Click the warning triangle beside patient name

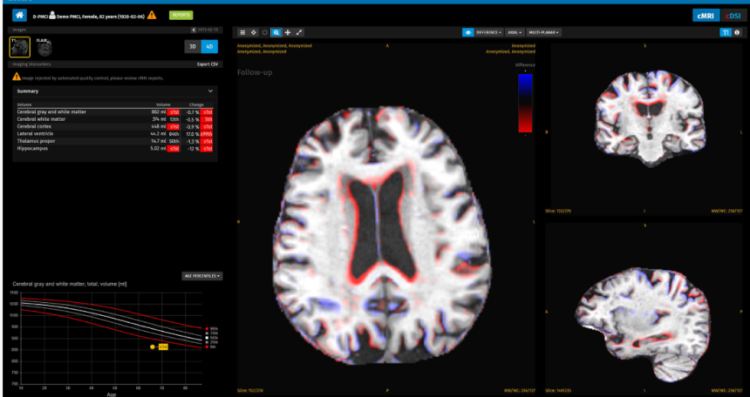(152, 15)
